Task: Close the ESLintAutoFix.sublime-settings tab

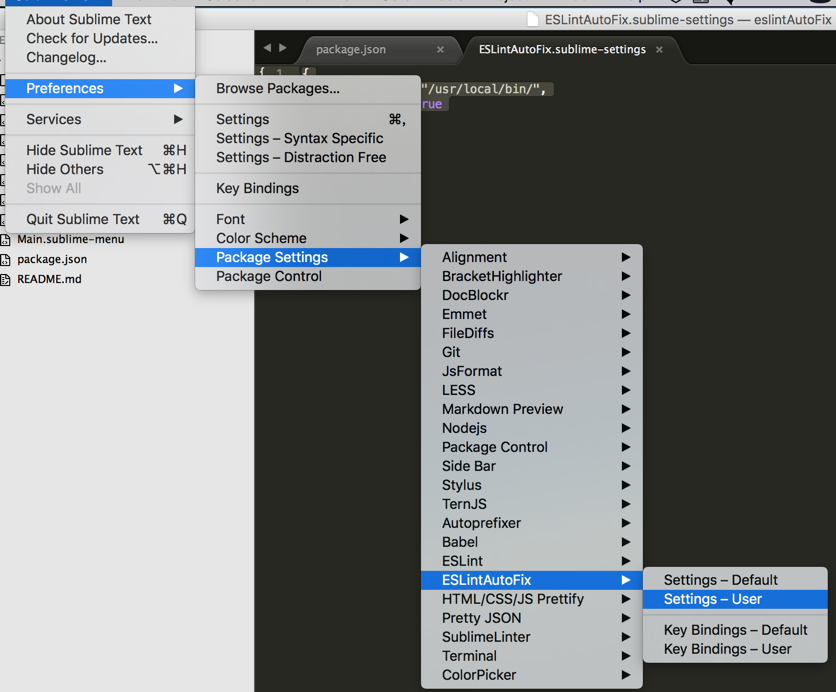Action: point(660,50)
